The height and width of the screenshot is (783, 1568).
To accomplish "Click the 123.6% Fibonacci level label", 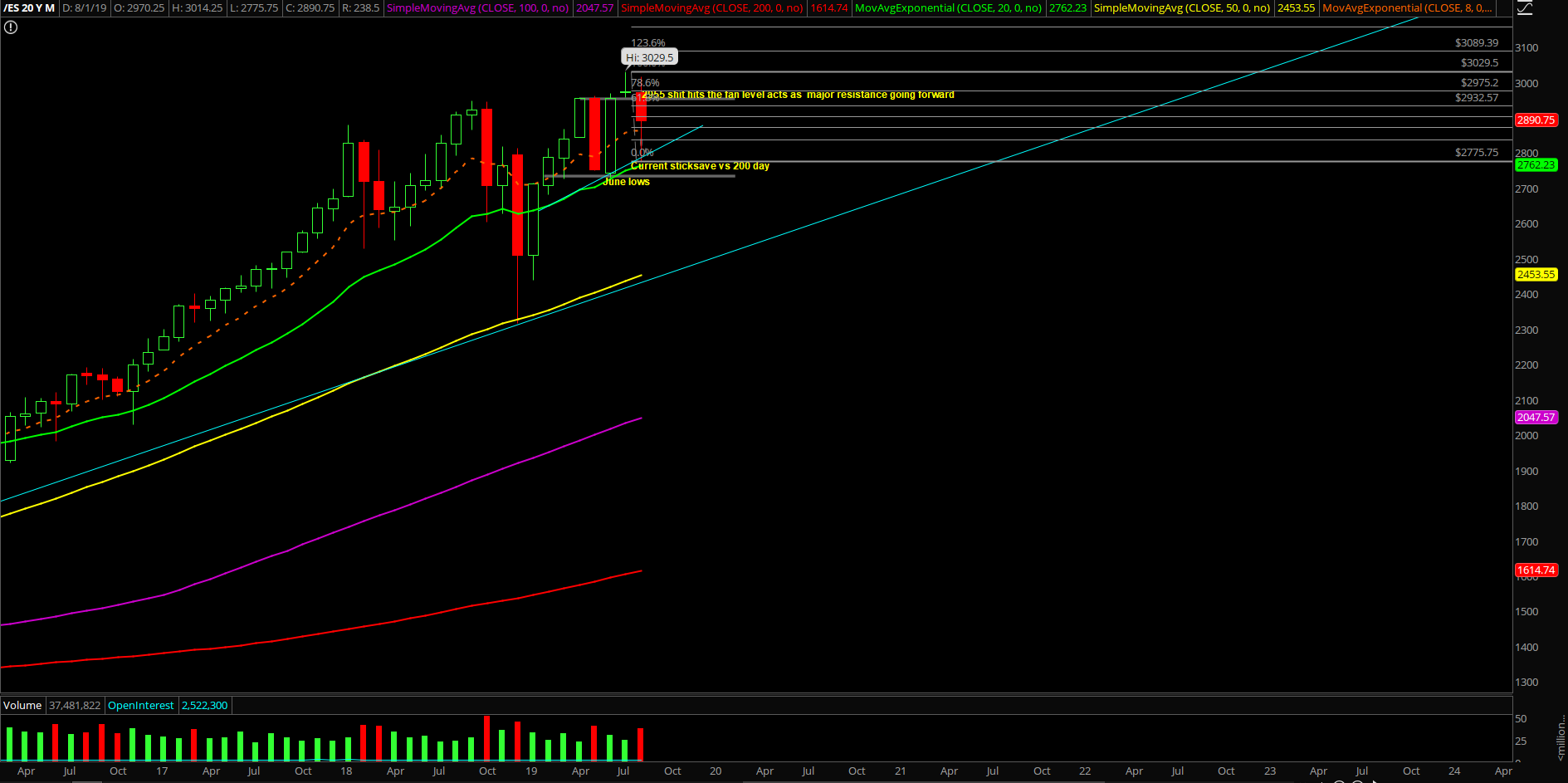I will [648, 42].
